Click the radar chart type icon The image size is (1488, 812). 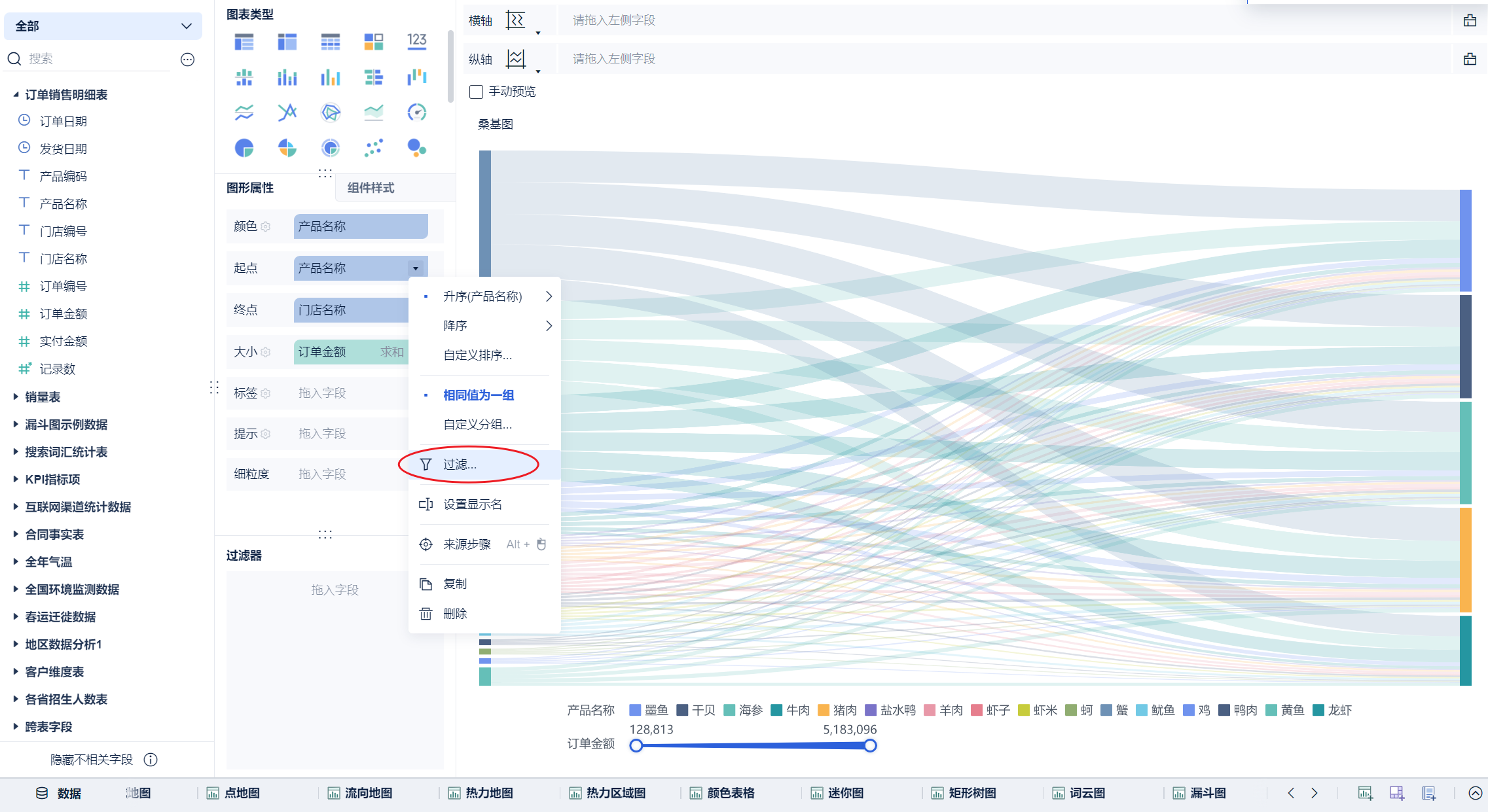330,113
